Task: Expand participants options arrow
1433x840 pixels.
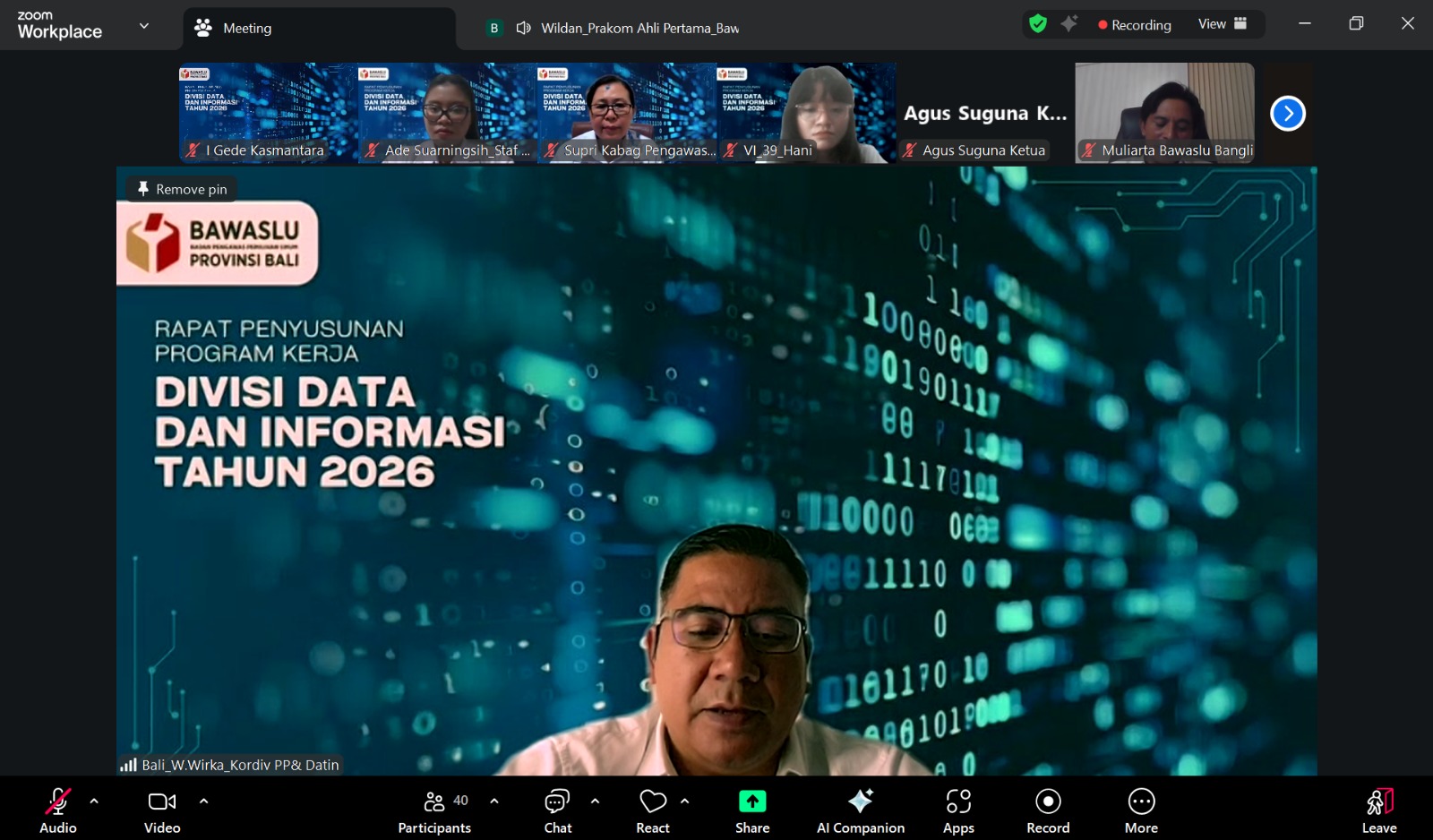Action: click(494, 801)
